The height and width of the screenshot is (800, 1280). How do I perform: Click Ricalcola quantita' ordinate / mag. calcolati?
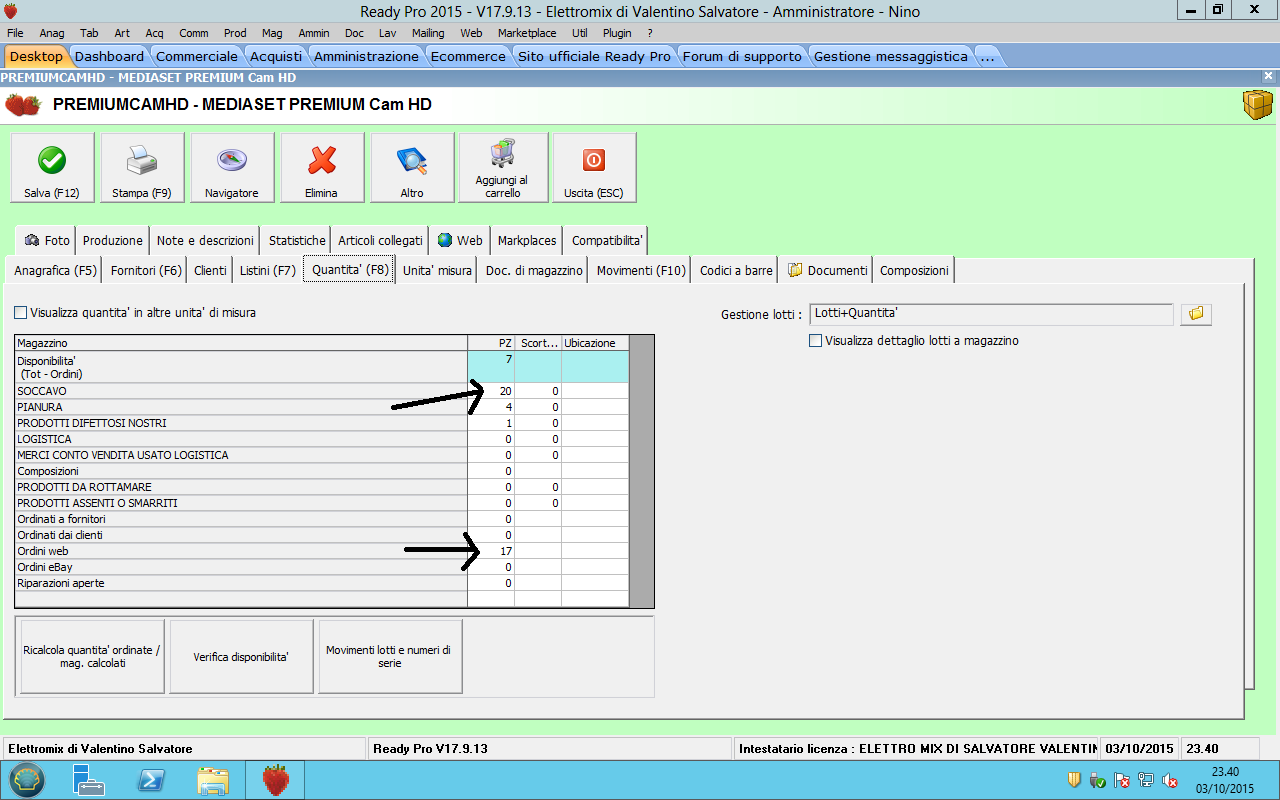click(x=92, y=656)
